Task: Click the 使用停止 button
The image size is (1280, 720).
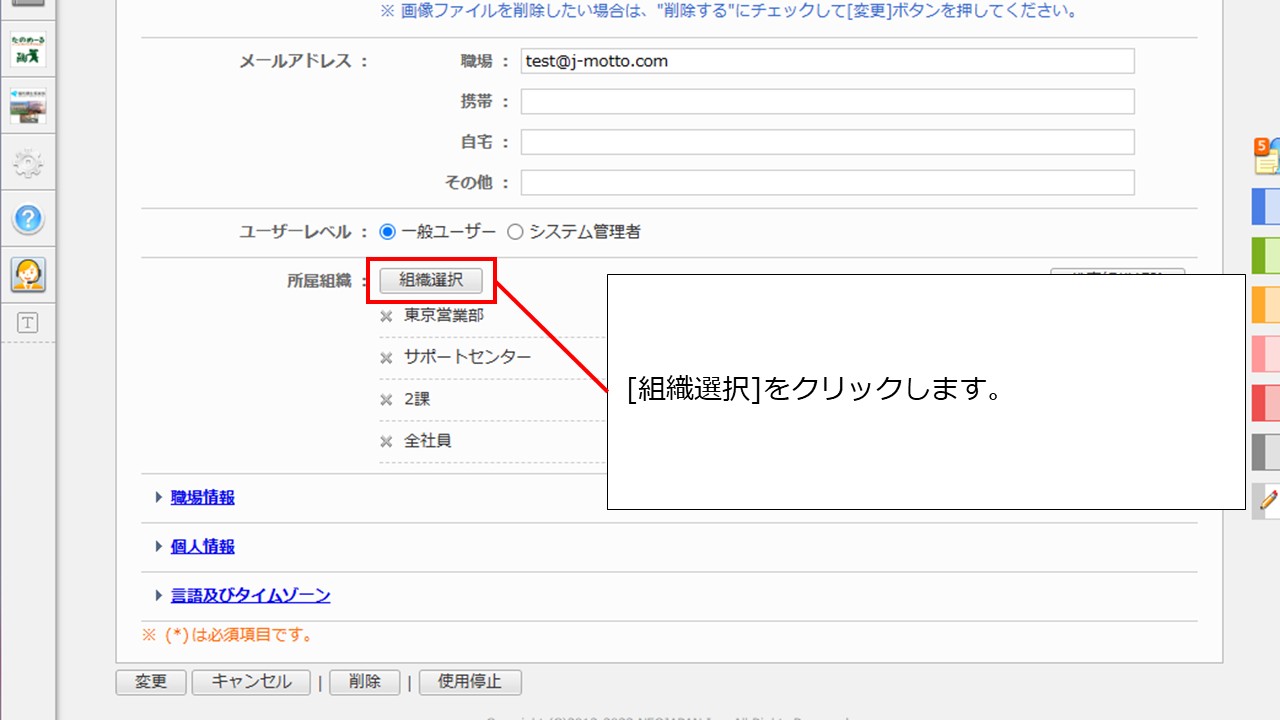Action: pos(470,682)
